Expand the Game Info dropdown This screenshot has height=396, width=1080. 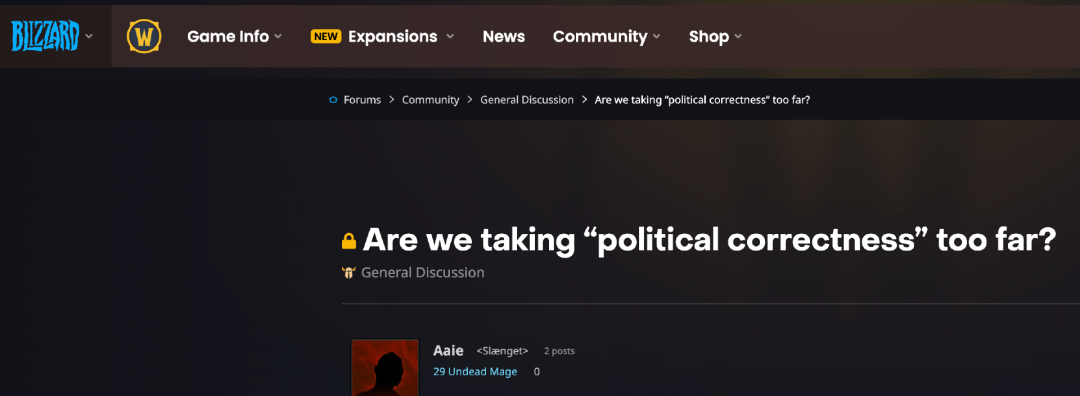[x=235, y=37]
